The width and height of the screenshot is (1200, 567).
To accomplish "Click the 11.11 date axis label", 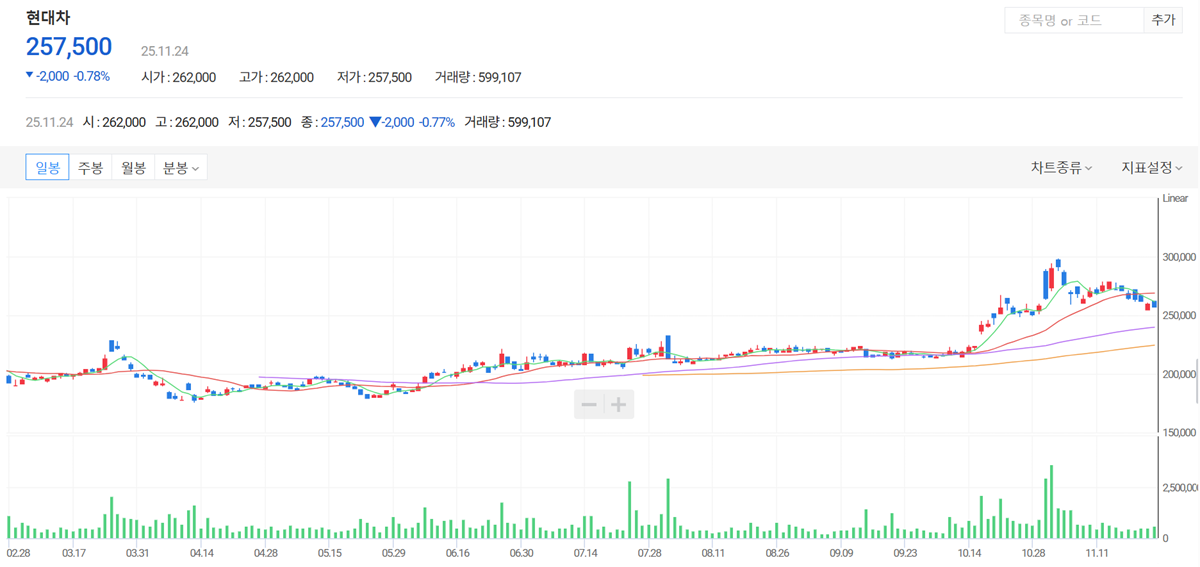I will (1097, 553).
